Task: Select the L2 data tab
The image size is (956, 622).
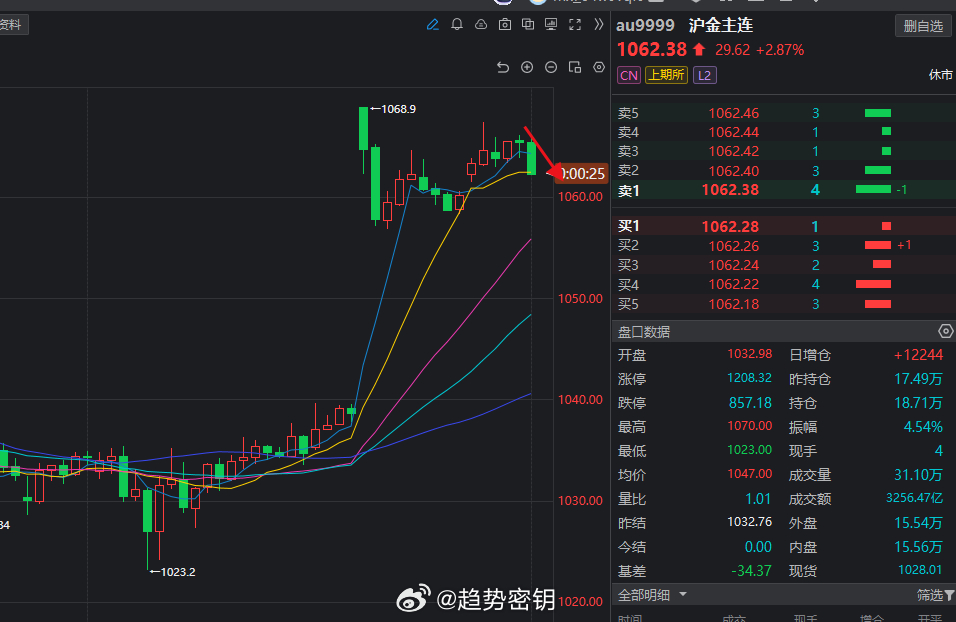Action: (704, 74)
